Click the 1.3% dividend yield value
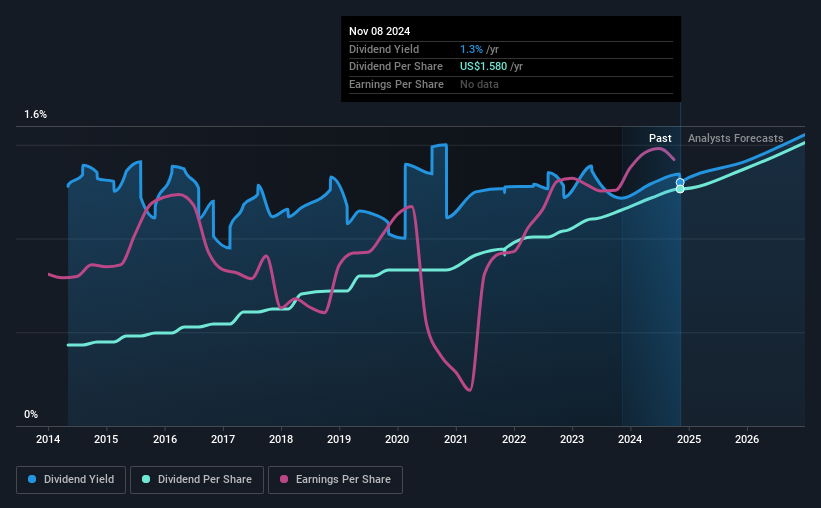This screenshot has height=508, width=821. click(x=471, y=49)
